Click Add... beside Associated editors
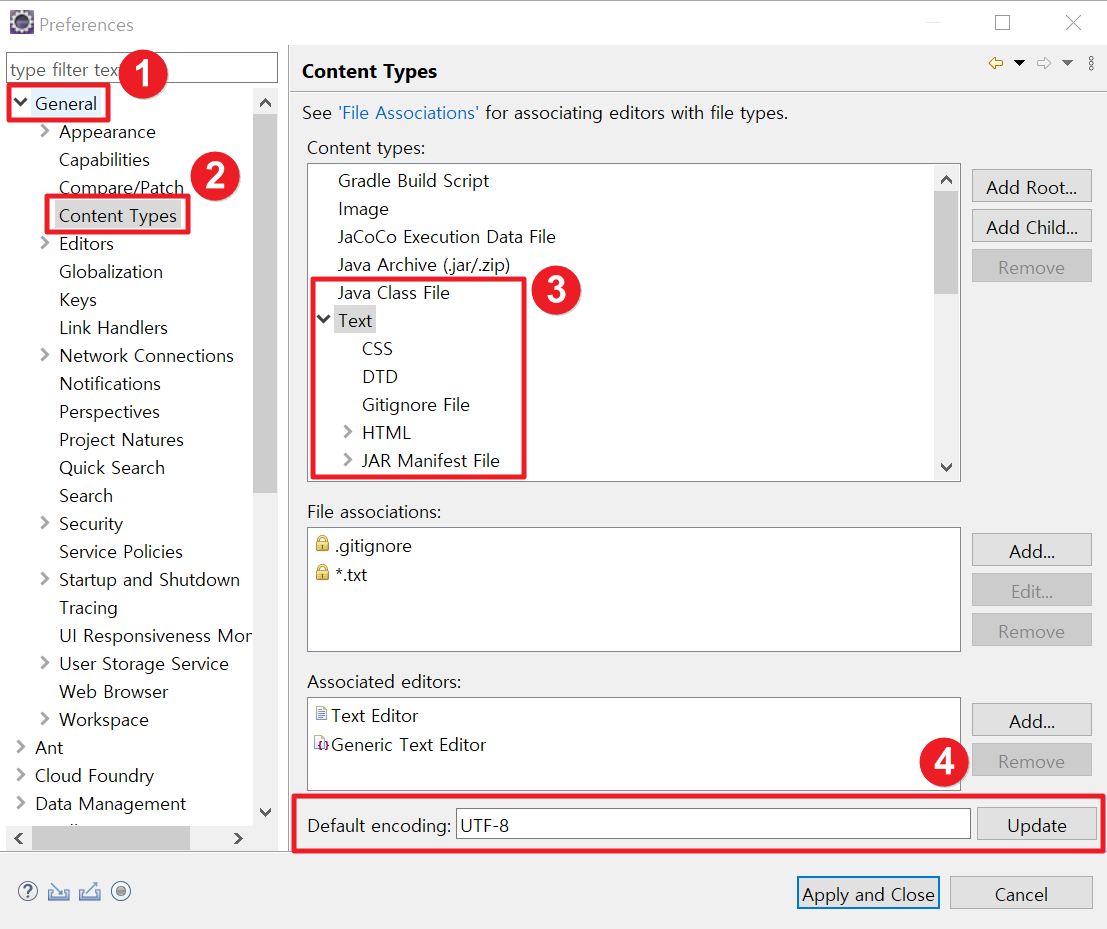This screenshot has height=929, width=1107. [x=1031, y=721]
